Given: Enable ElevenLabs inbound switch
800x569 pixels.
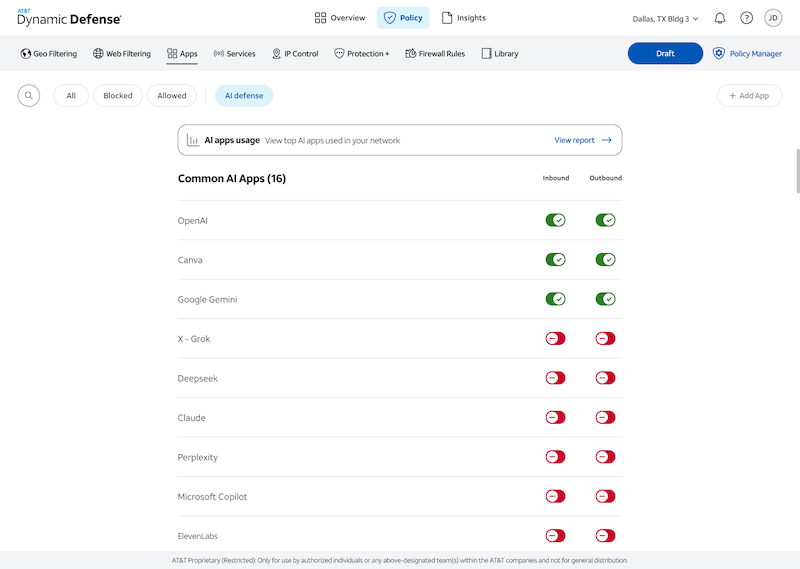Looking at the screenshot, I should click(556, 535).
